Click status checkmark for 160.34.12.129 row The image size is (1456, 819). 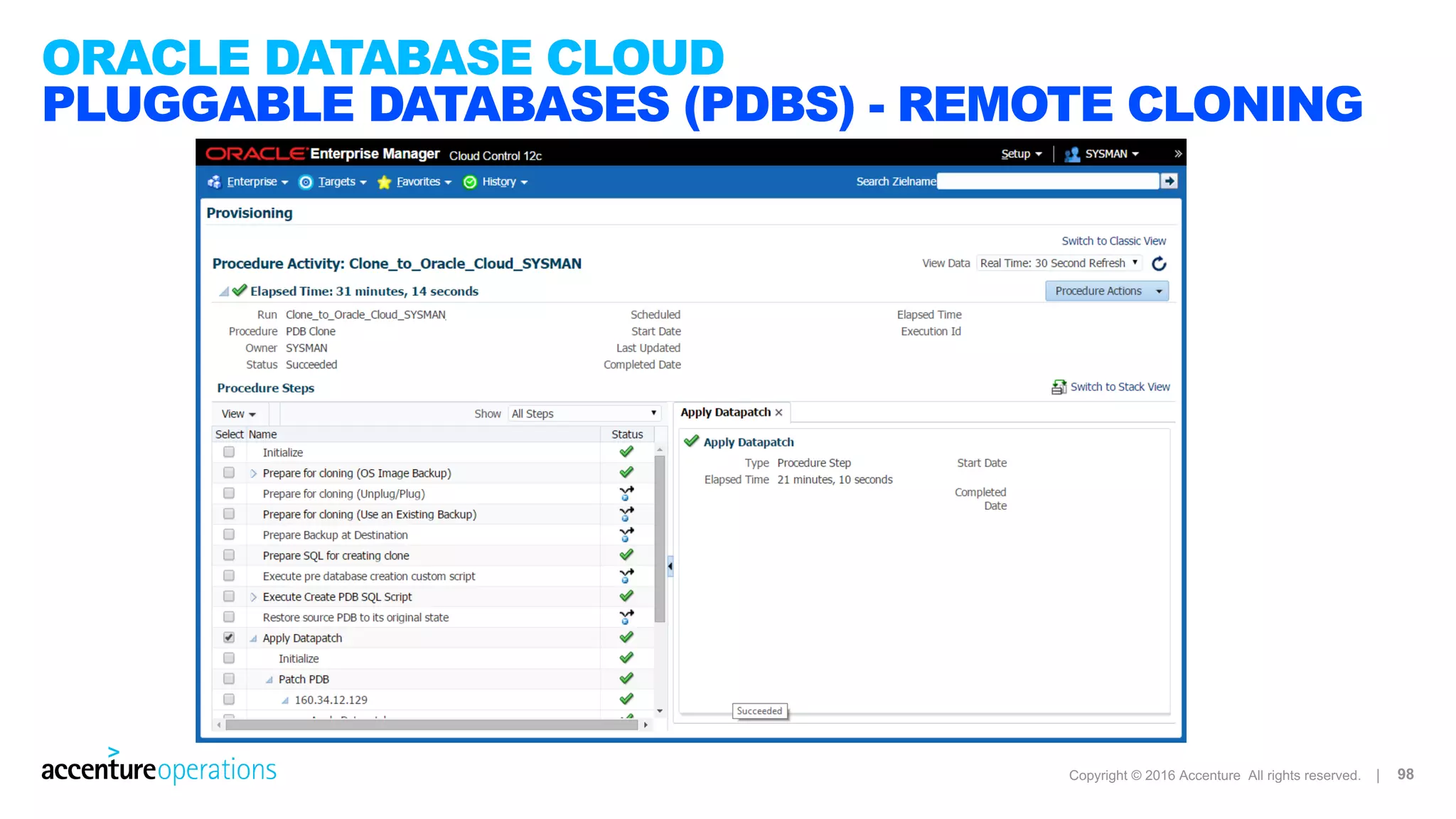(626, 700)
